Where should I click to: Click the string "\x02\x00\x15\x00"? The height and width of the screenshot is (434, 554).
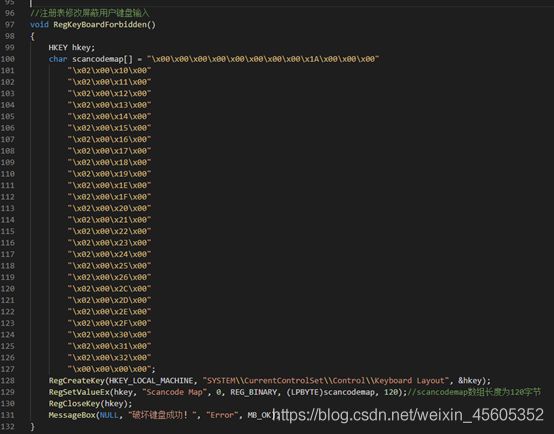point(110,128)
